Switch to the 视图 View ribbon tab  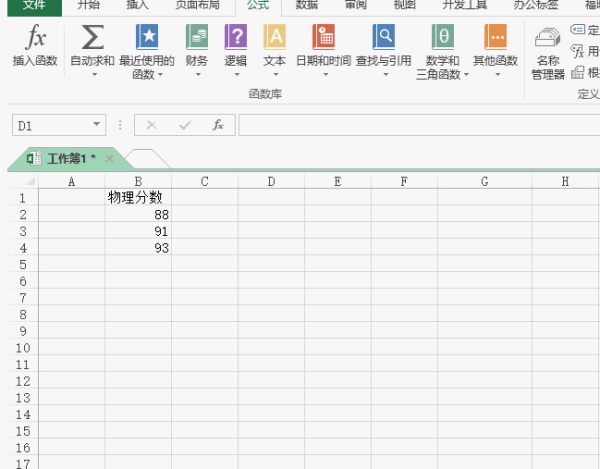(404, 5)
